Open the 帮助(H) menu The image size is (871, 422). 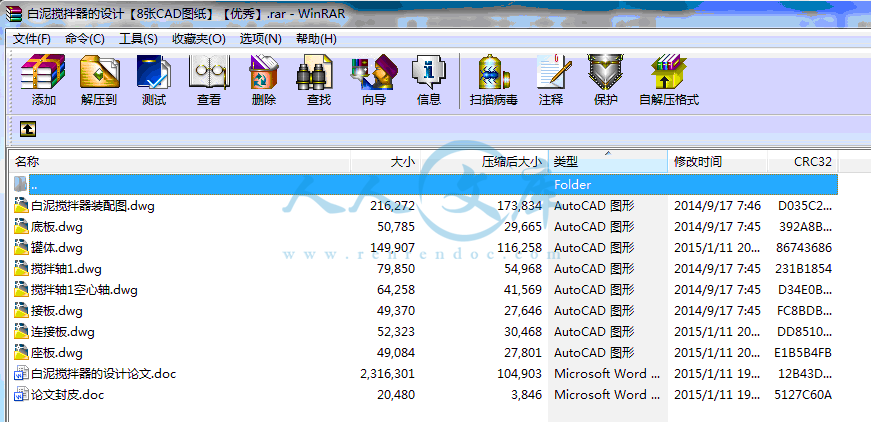tap(316, 39)
